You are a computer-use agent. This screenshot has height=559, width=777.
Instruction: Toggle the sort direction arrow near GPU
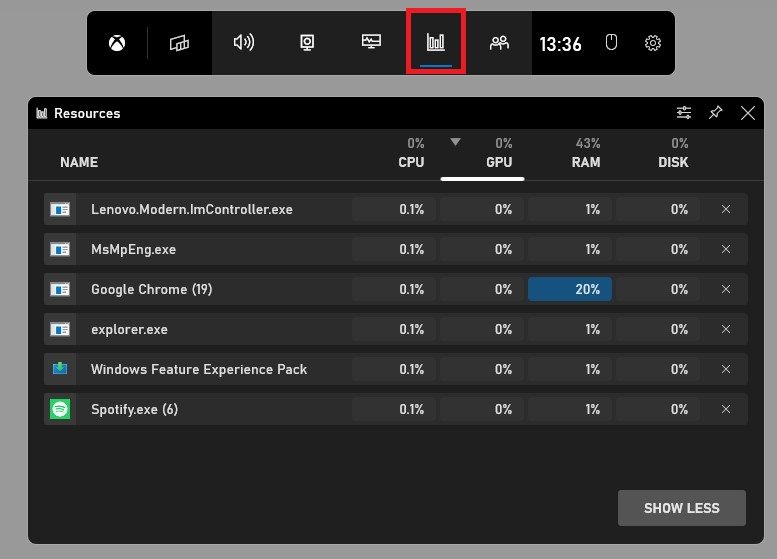tap(455, 142)
